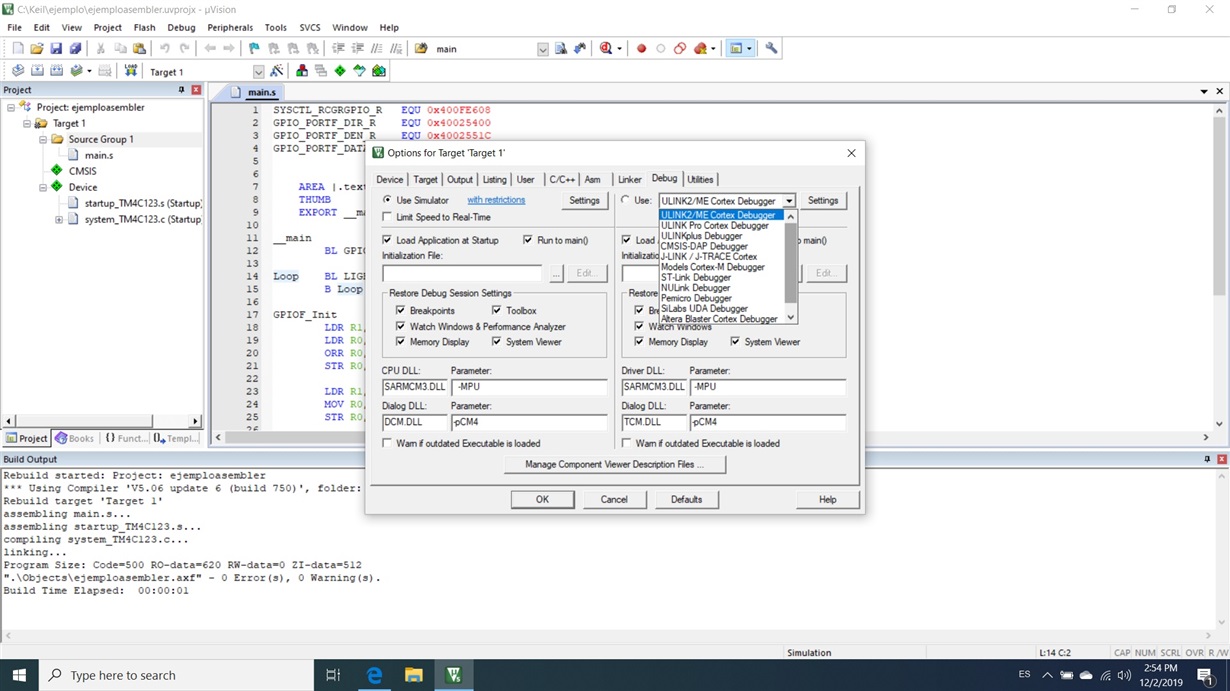
Task: Toggle simulator Run to main() checkbox
Action: point(528,240)
